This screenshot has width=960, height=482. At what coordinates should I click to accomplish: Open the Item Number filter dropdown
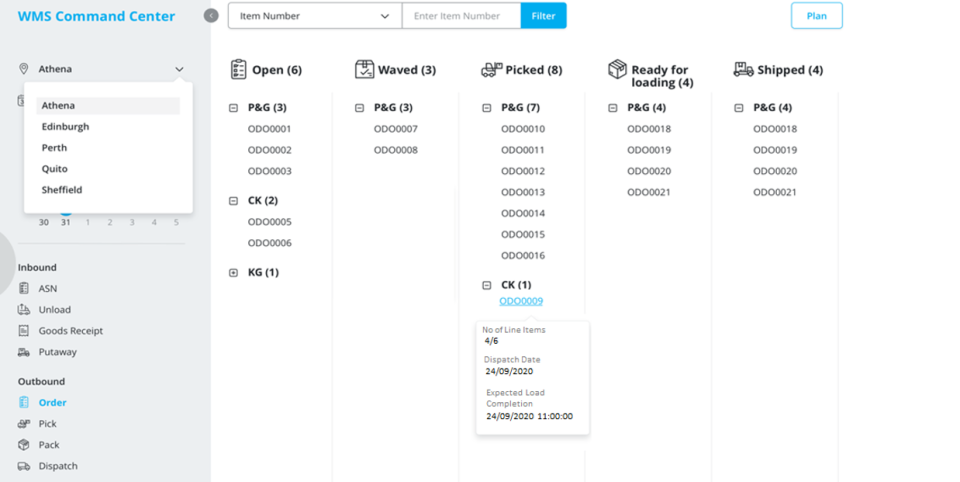click(315, 16)
